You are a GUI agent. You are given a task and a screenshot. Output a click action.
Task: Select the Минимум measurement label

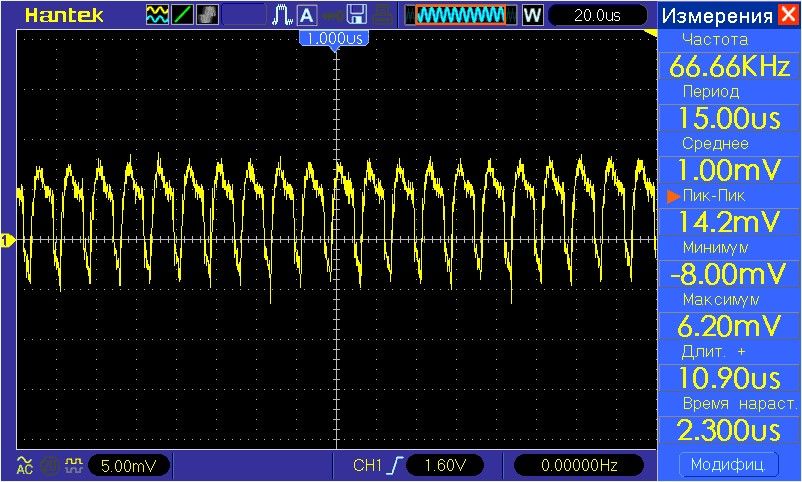pos(716,248)
